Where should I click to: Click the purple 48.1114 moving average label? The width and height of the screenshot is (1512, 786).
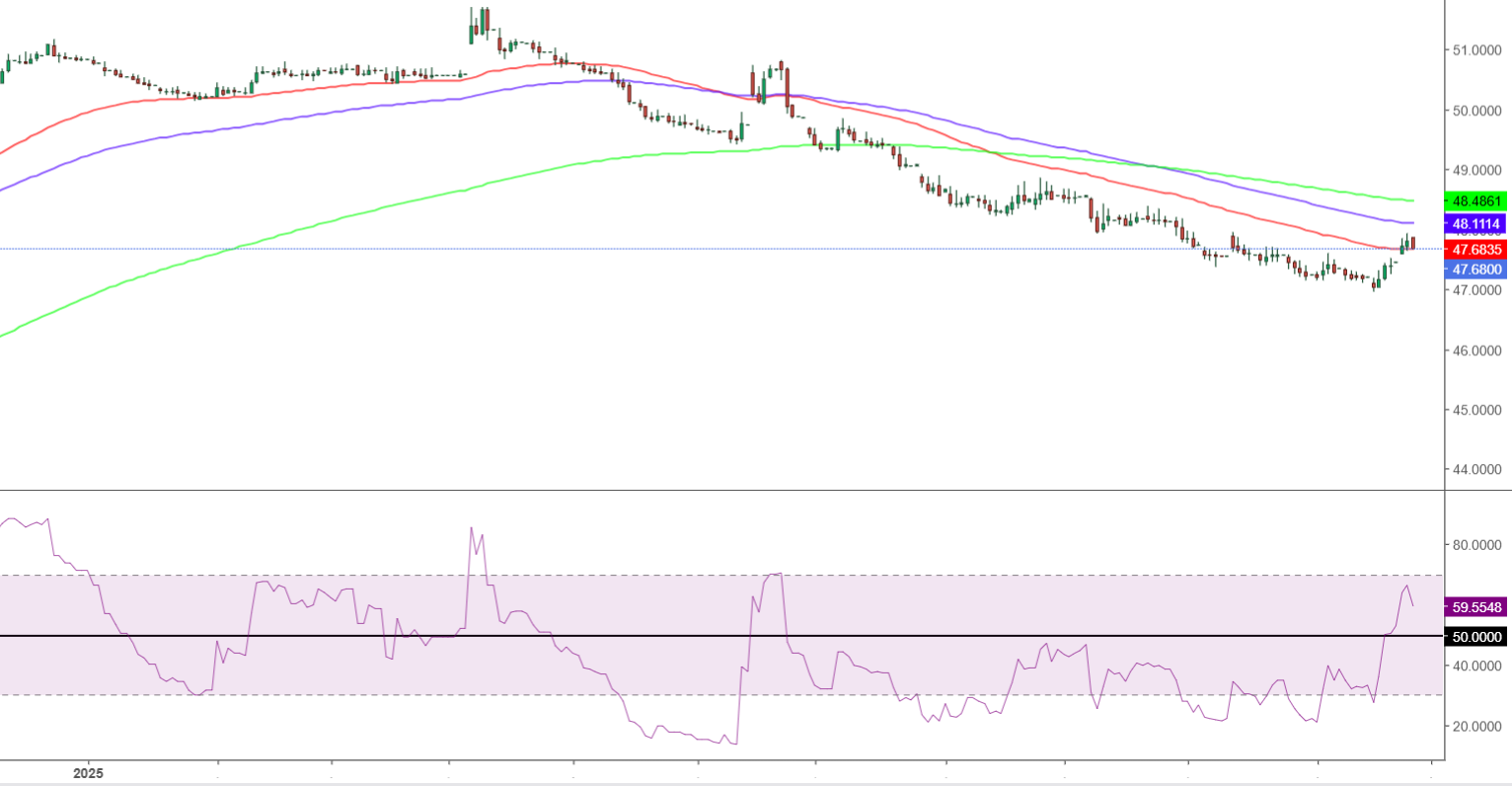[x=1475, y=224]
